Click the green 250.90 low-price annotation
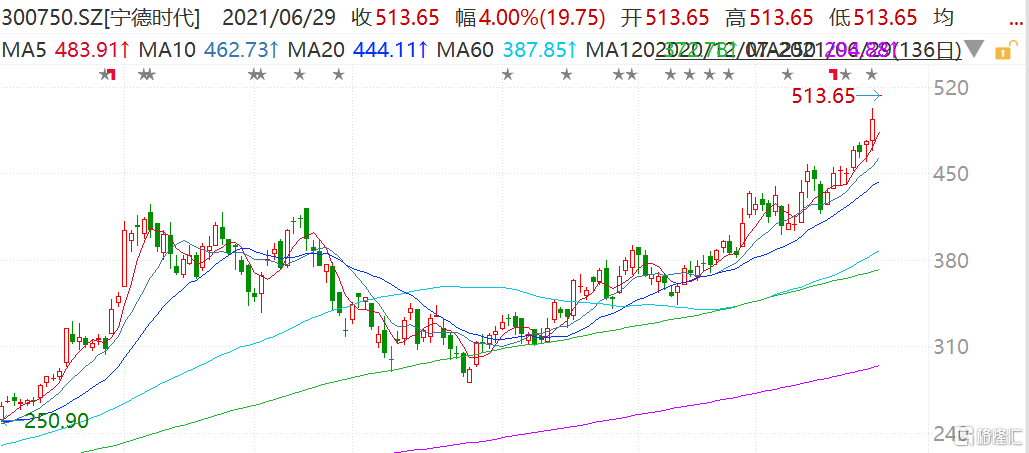This screenshot has height=453, width=1029. pos(56,421)
